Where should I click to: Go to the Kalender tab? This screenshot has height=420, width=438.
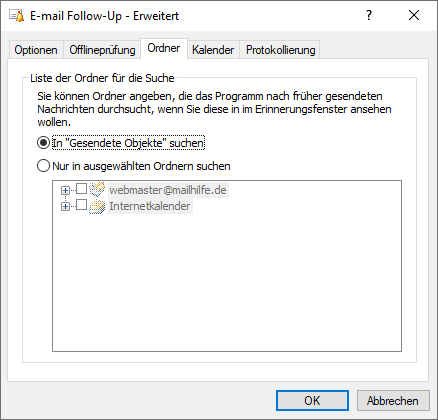[213, 50]
